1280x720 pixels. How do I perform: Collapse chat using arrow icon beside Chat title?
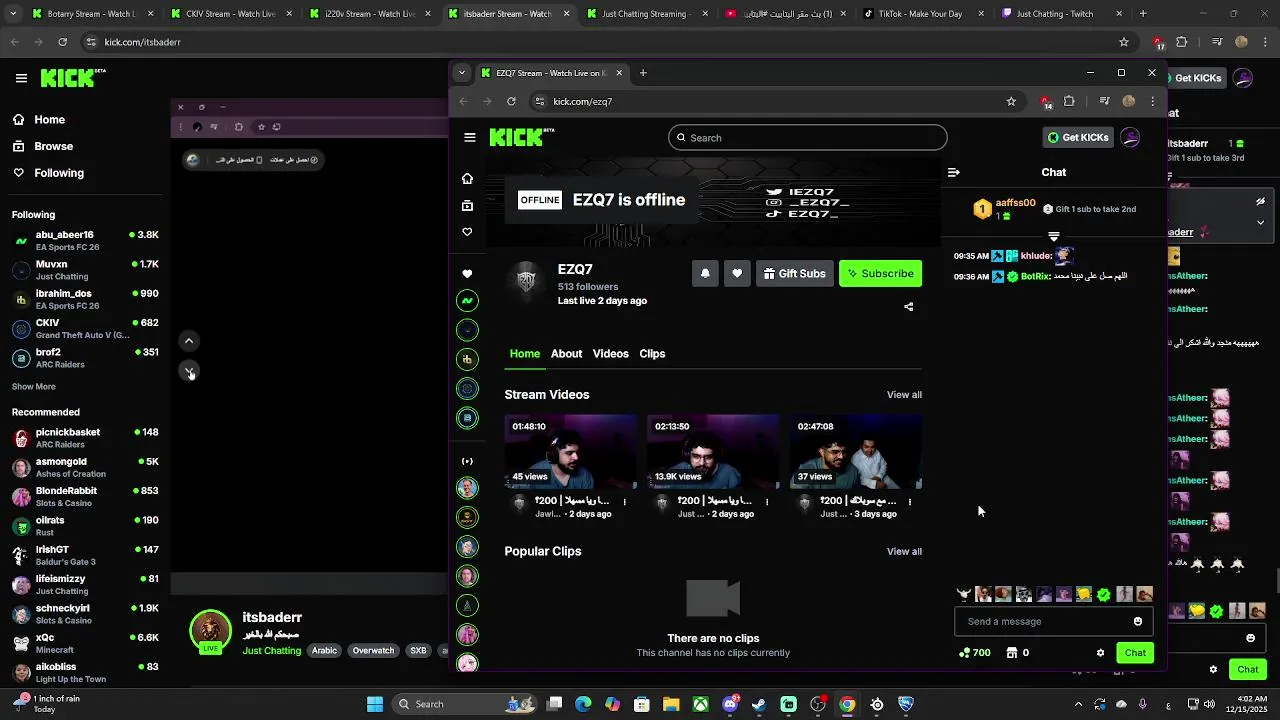coord(953,172)
